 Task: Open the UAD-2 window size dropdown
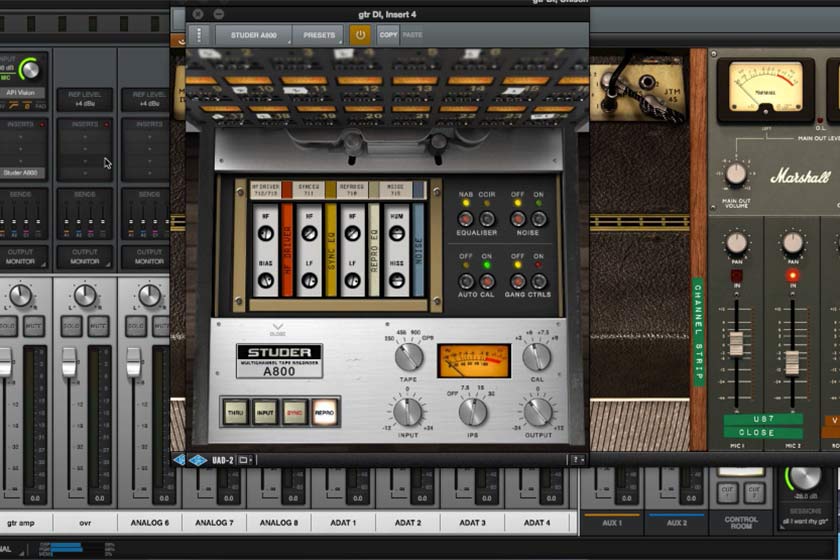[x=245, y=460]
